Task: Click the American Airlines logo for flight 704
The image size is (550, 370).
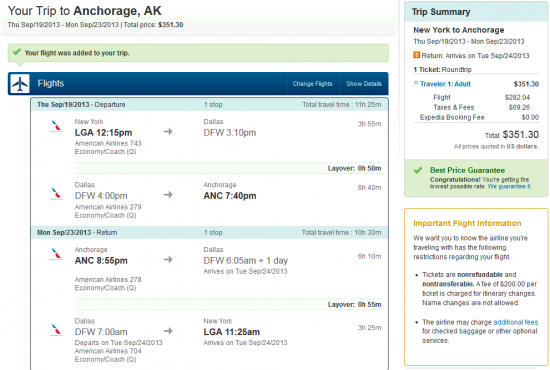Action: [56, 330]
